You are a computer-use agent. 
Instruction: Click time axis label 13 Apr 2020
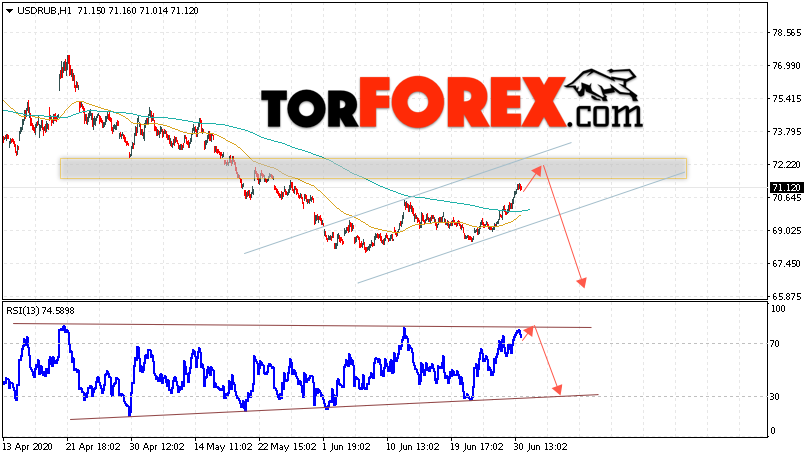[x=28, y=446]
